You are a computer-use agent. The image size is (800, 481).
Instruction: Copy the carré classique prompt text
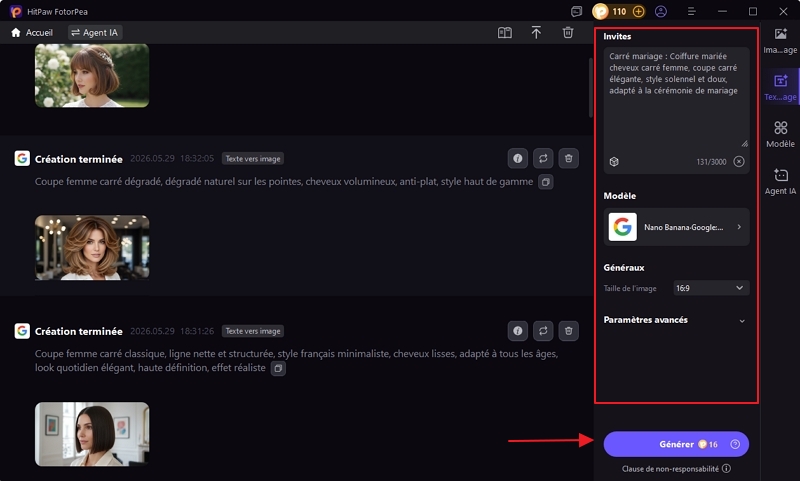tap(278, 368)
